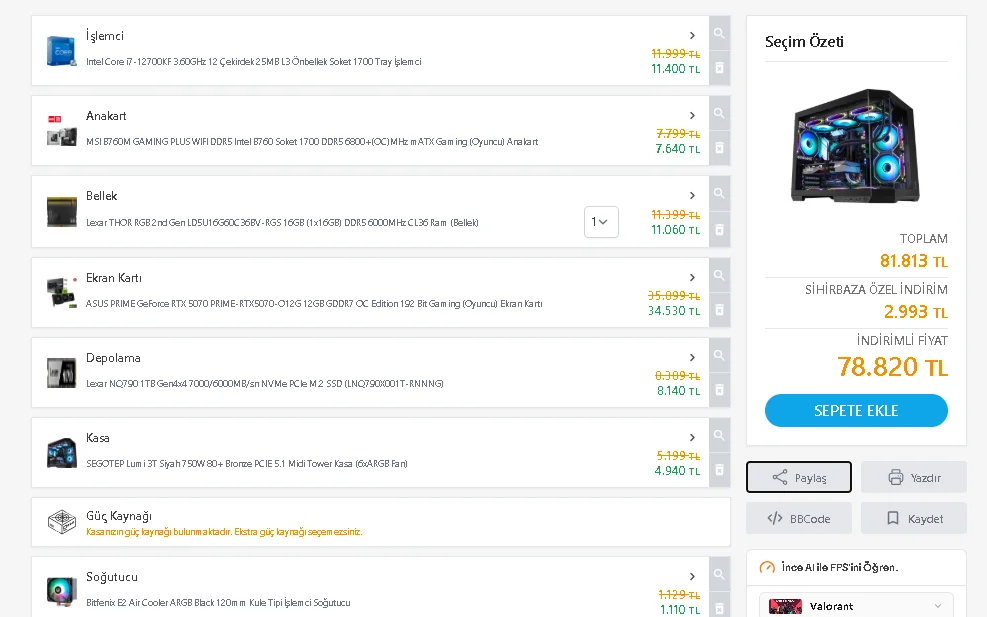Click the ASUS RTX 5070 graphics card thumbnail
This screenshot has height=617, width=987.
coord(62,292)
